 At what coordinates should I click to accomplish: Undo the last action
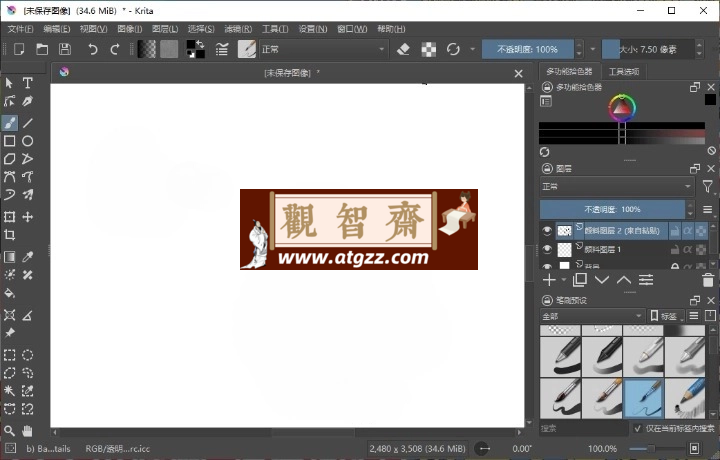coord(92,49)
